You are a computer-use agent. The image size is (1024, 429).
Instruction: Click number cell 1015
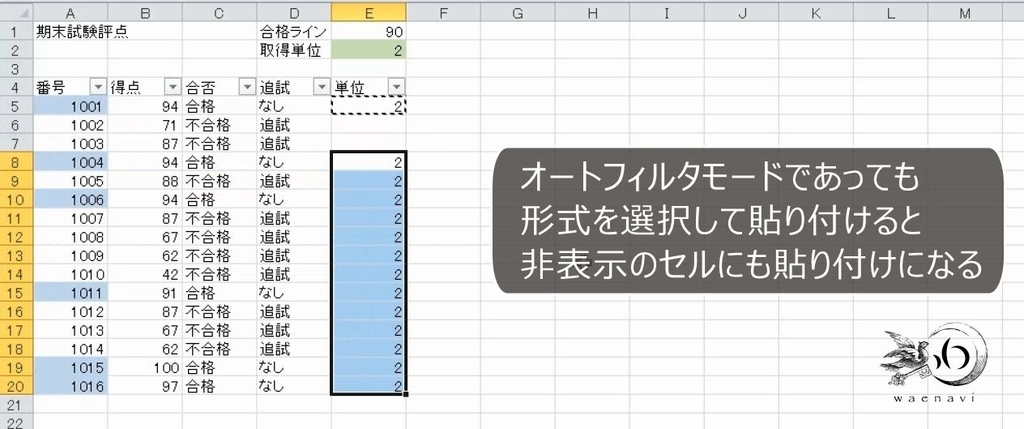(x=71, y=367)
